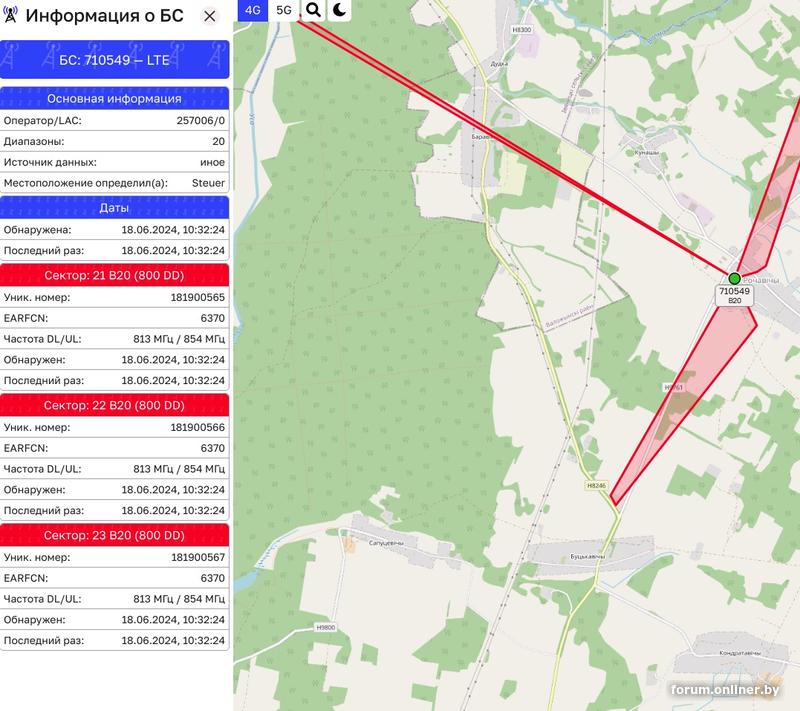The width and height of the screenshot is (800, 711).
Task: Collapse the Даты section header
Action: 114,208
